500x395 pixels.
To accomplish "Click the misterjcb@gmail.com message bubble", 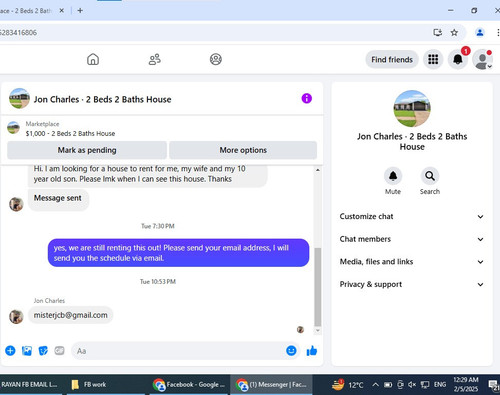I will pyautogui.click(x=70, y=315).
